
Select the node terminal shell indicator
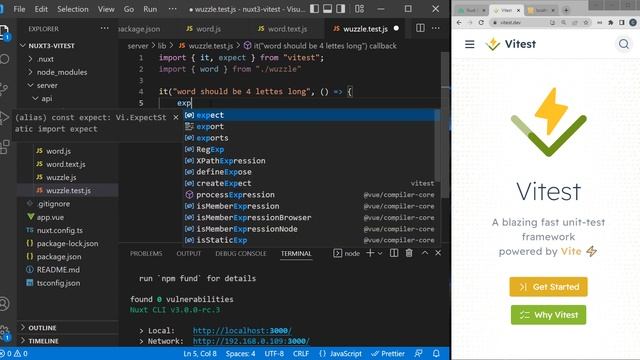point(347,253)
